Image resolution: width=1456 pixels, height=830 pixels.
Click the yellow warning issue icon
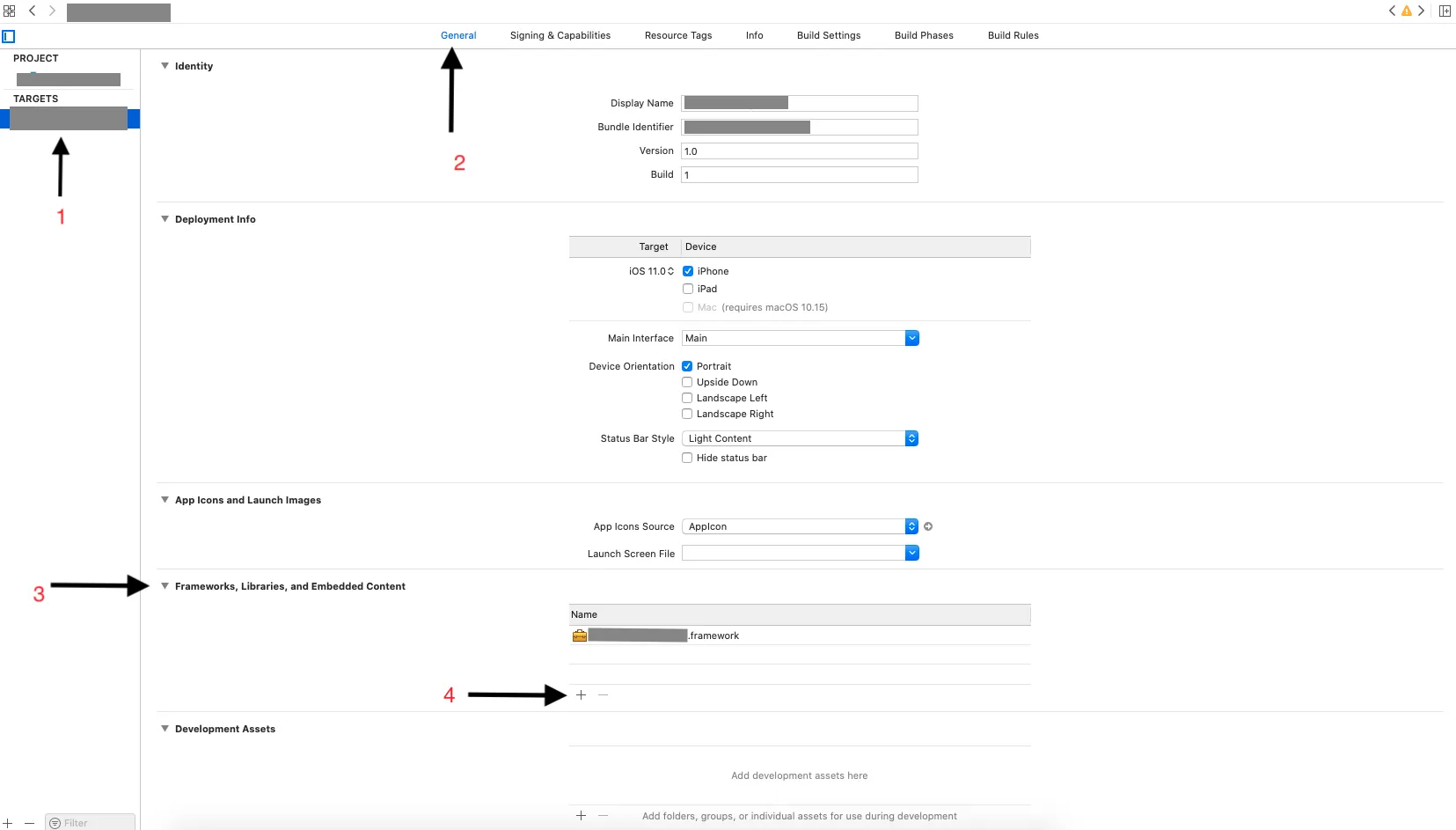click(1407, 11)
